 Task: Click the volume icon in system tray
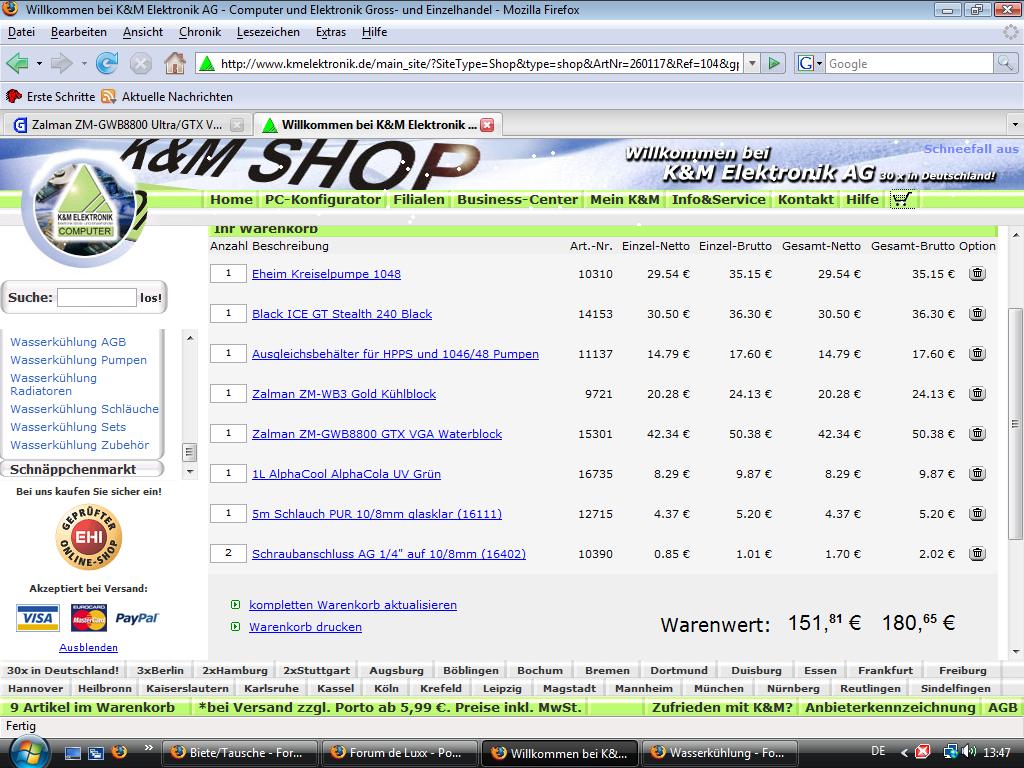click(x=970, y=752)
